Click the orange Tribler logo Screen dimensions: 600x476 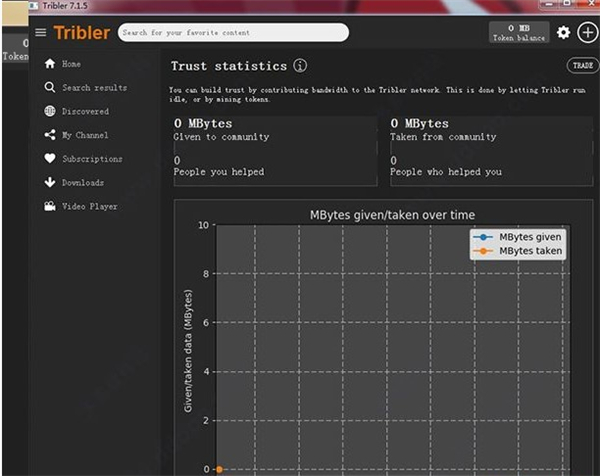pos(82,32)
